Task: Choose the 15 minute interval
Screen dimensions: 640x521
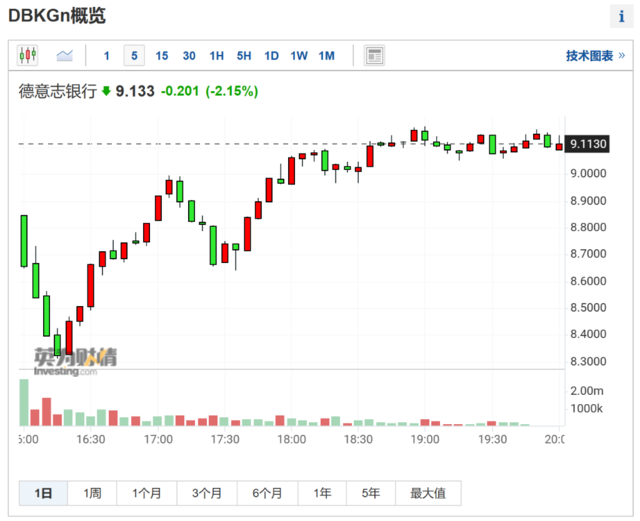Action: pyautogui.click(x=162, y=56)
